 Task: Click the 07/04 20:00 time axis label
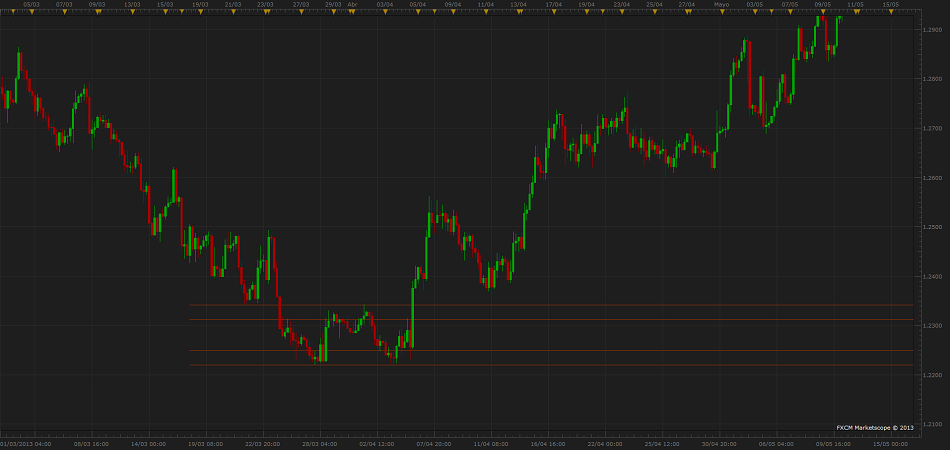click(433, 442)
